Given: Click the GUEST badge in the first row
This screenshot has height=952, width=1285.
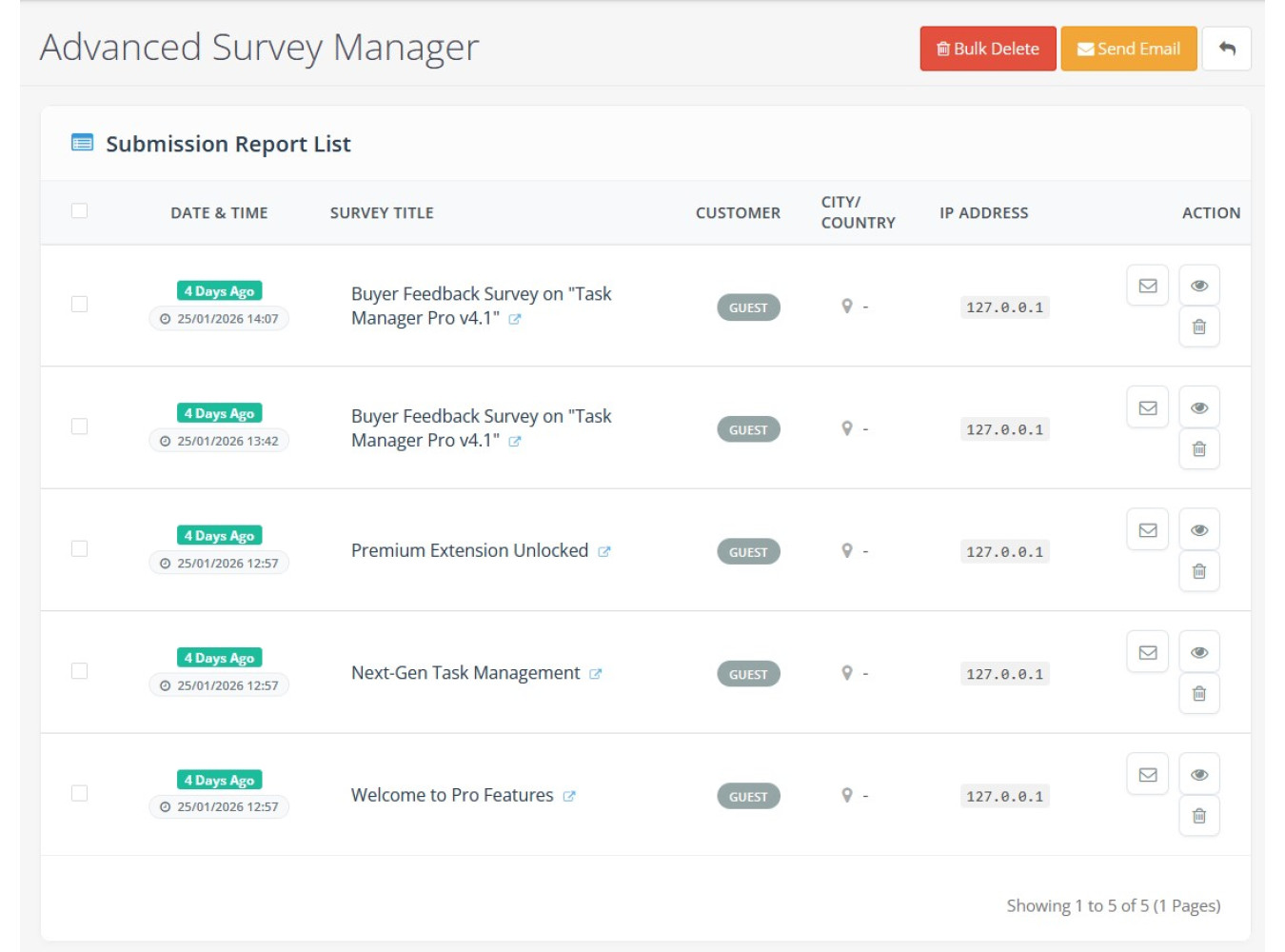Looking at the screenshot, I should pos(748,307).
